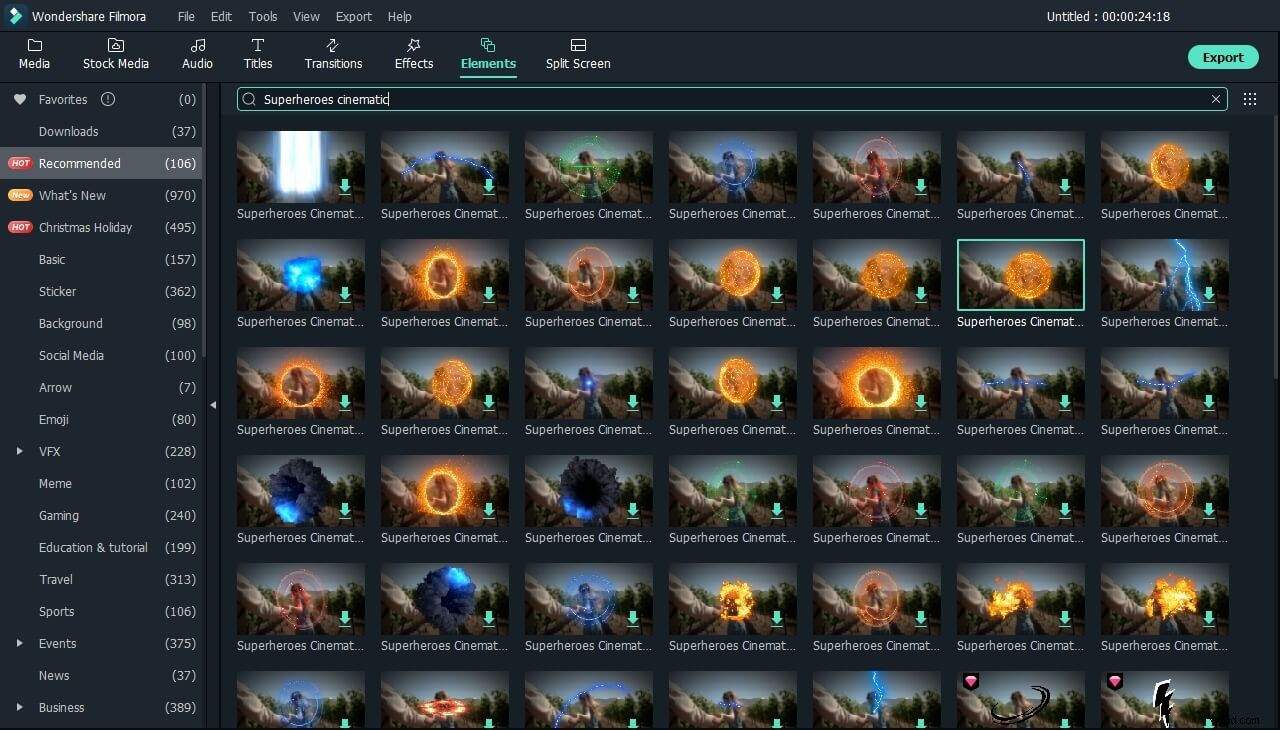Clear the search field with the X

[1215, 99]
